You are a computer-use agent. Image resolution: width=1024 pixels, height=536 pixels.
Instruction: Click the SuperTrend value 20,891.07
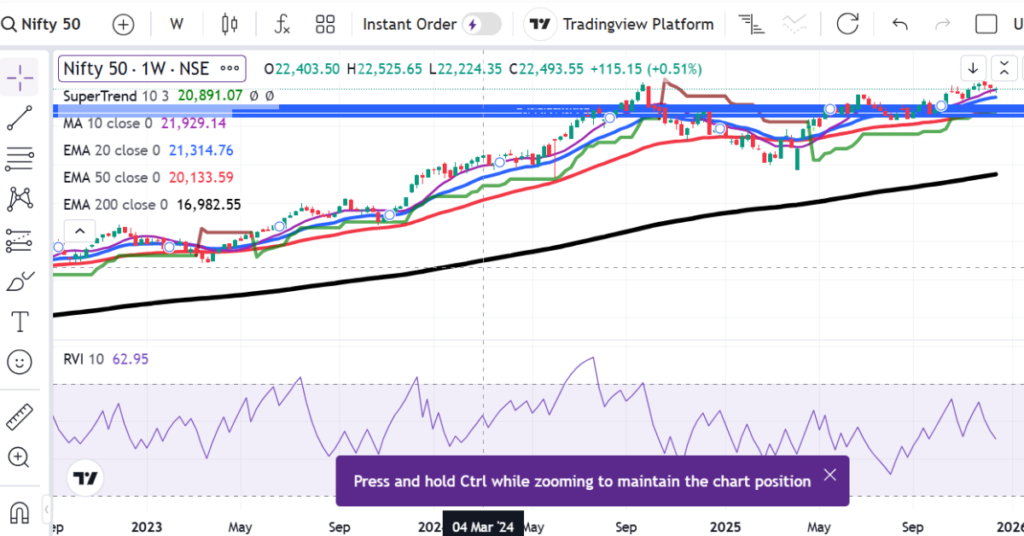[x=210, y=96]
